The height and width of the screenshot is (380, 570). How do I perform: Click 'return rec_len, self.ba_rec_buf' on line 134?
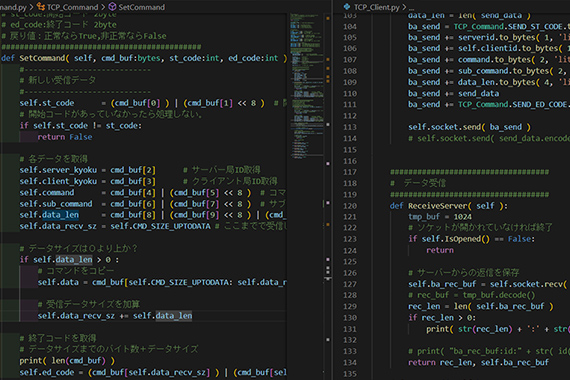pyautogui.click(x=478, y=363)
